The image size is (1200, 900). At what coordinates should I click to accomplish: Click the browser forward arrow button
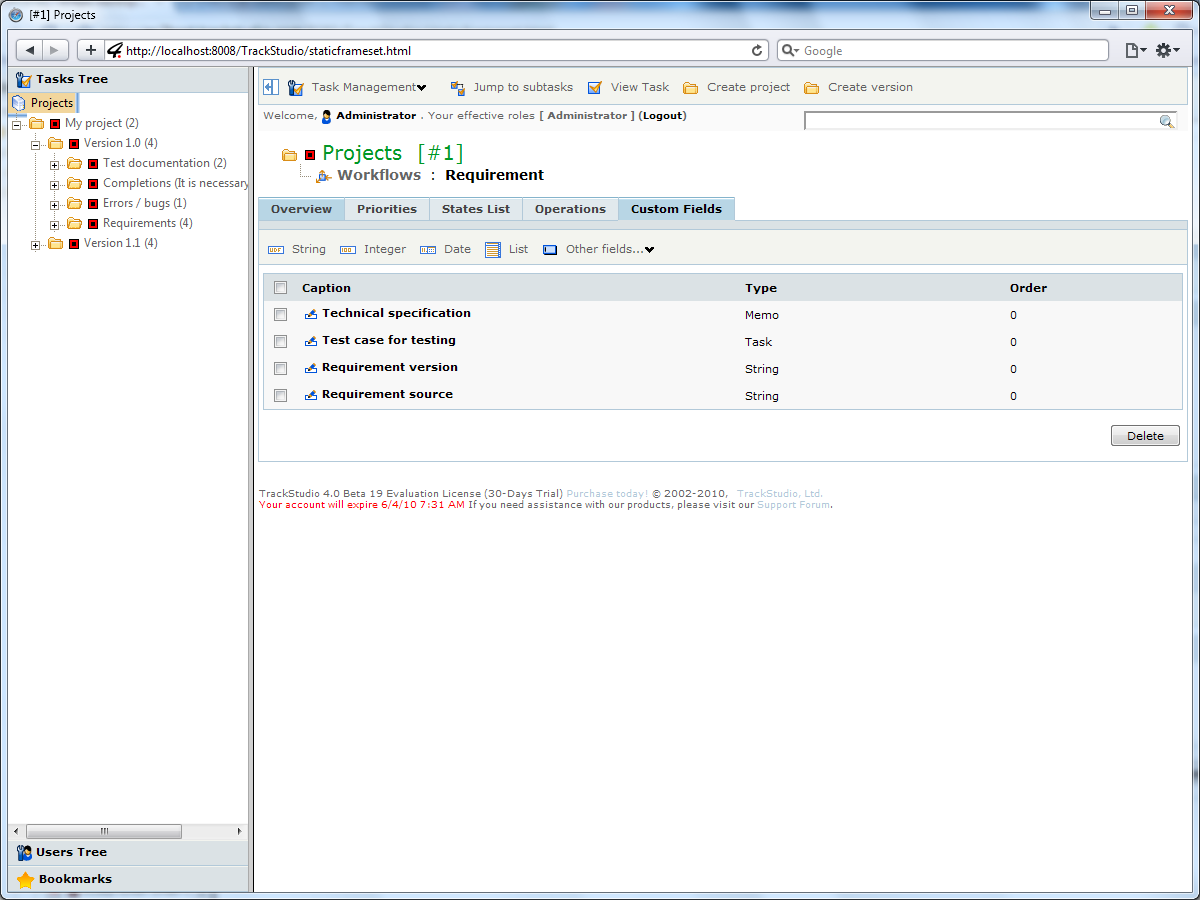click(x=55, y=50)
